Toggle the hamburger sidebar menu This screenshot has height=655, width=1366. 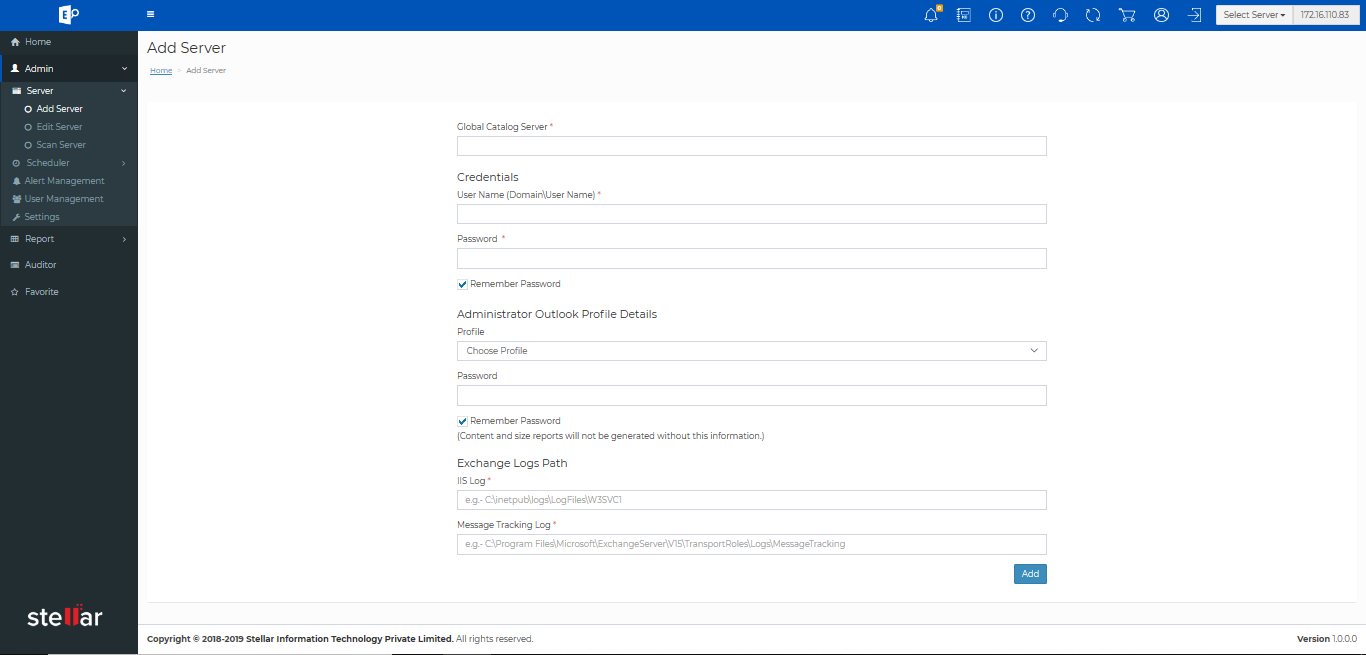click(150, 15)
